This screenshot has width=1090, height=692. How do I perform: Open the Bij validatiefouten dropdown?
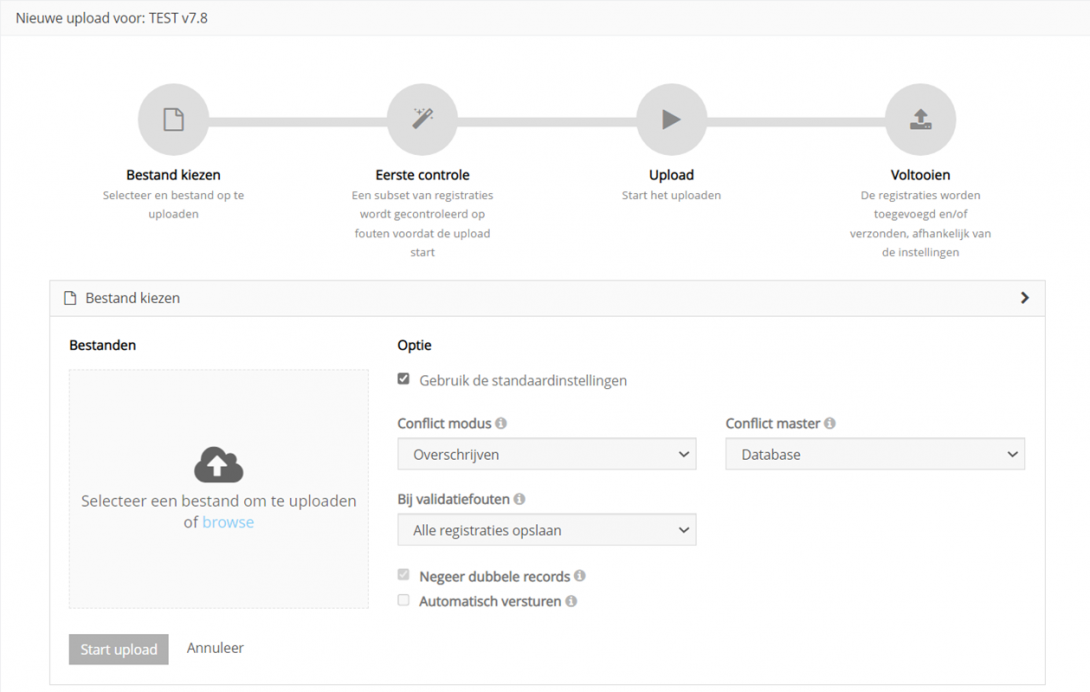pos(546,530)
